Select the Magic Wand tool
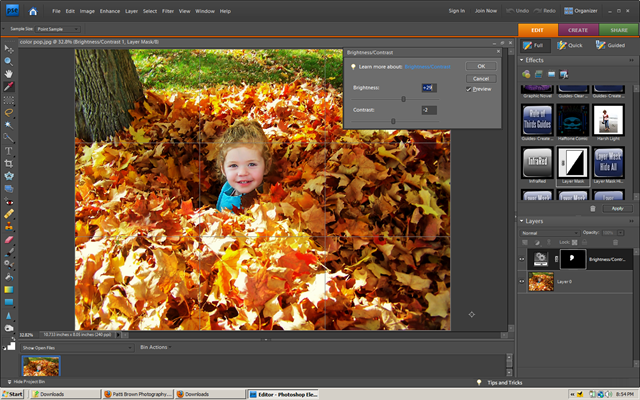 (9, 125)
